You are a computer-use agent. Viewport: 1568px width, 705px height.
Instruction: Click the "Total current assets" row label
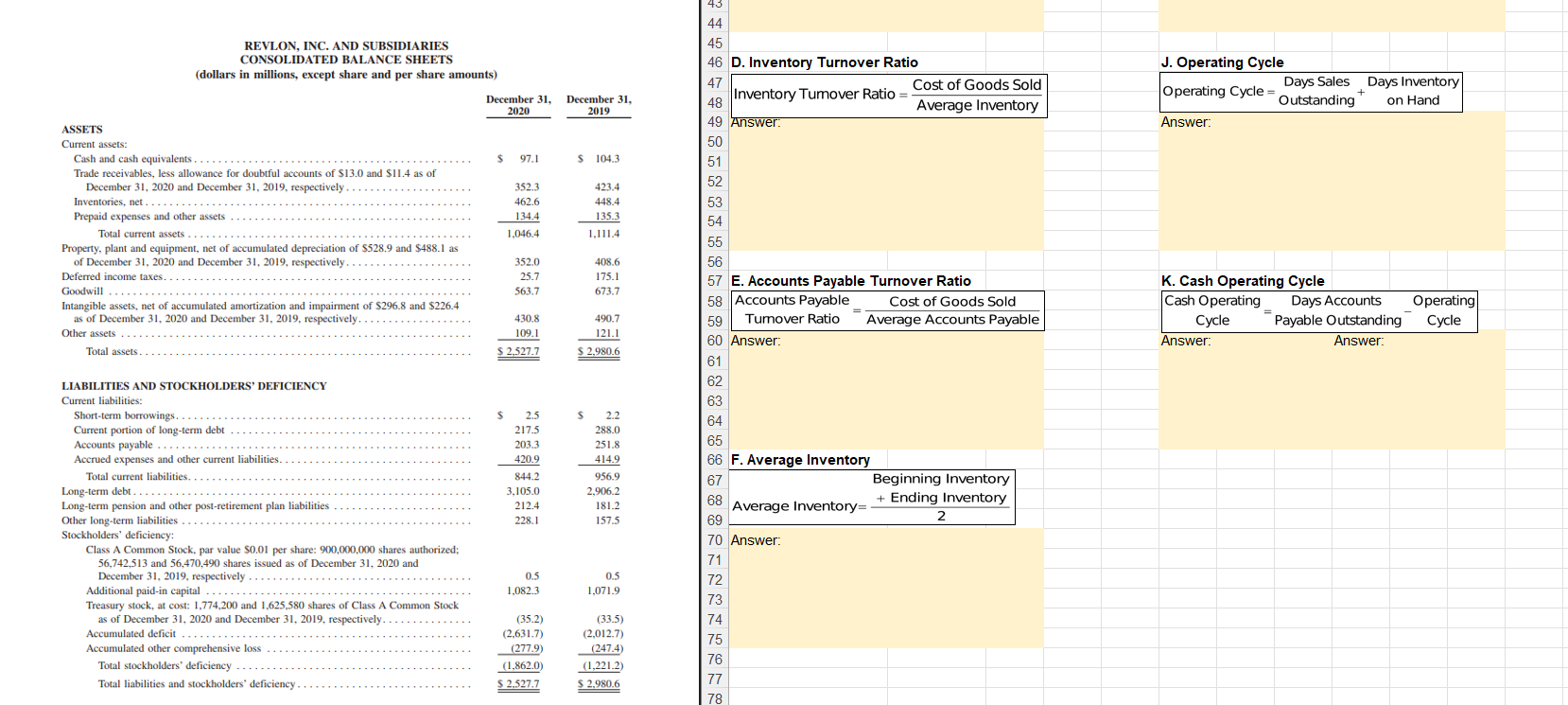click(142, 234)
